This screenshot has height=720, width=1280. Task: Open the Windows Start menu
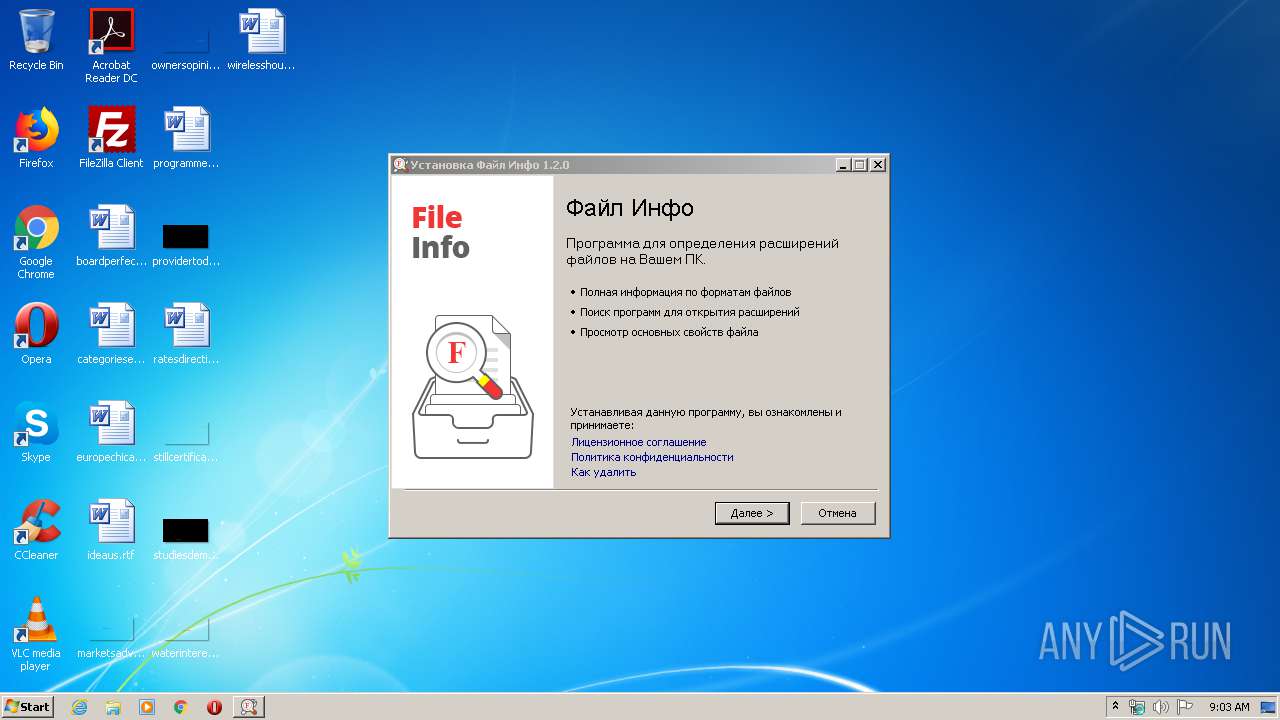(28, 706)
